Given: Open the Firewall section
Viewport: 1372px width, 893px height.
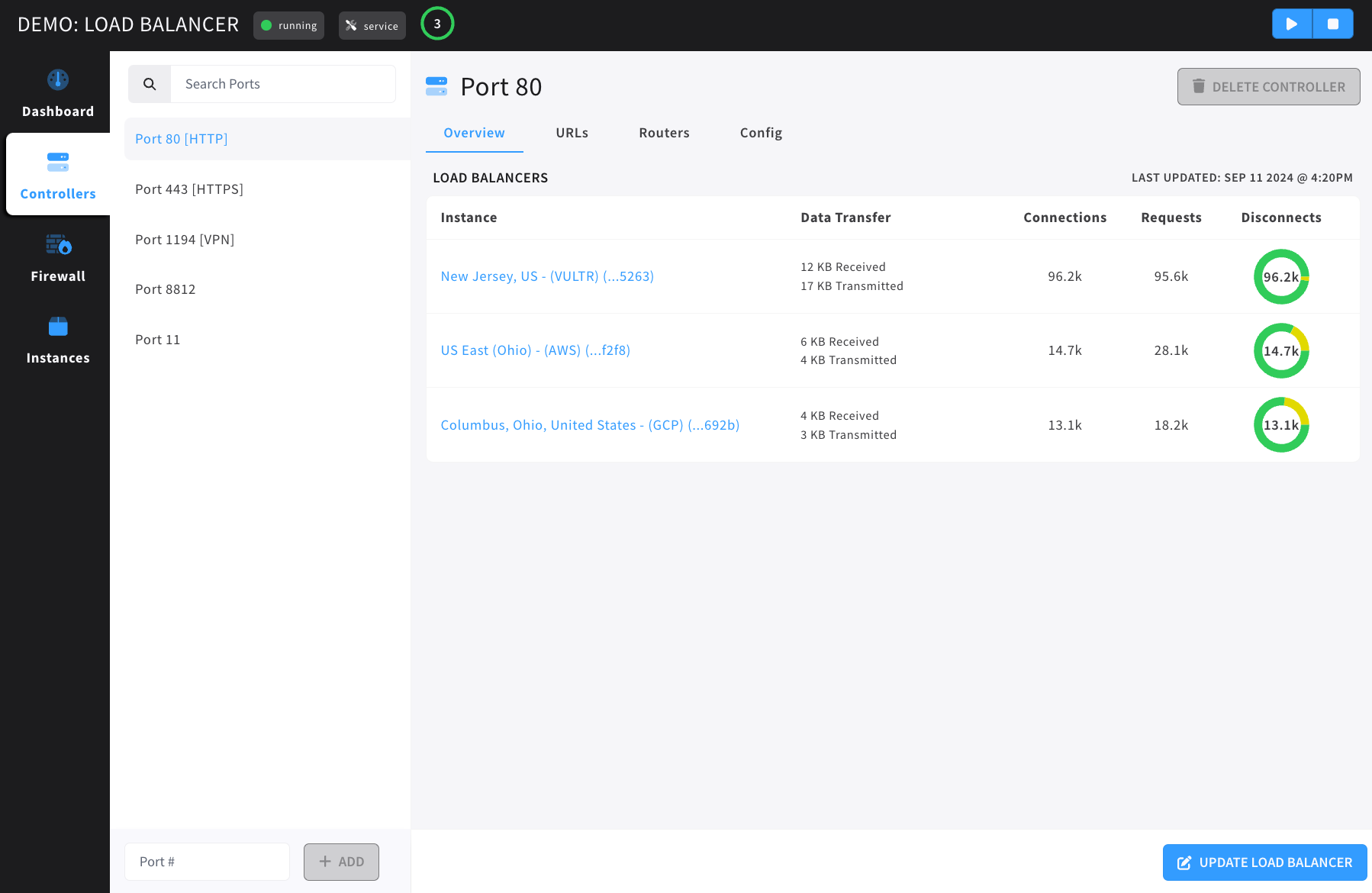Looking at the screenshot, I should coord(58,258).
